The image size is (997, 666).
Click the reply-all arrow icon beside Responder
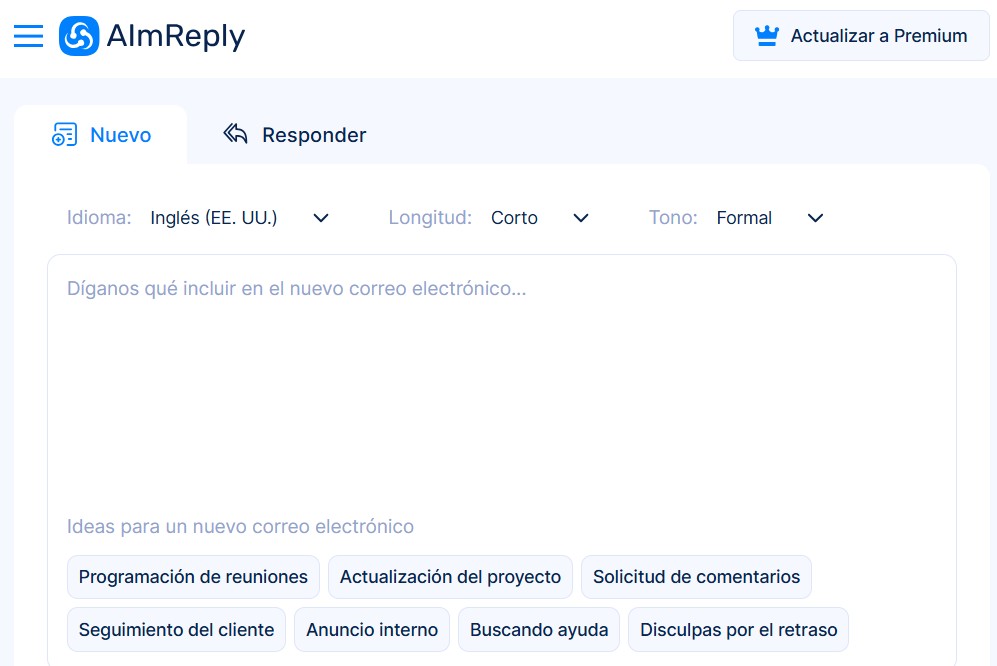click(x=235, y=135)
